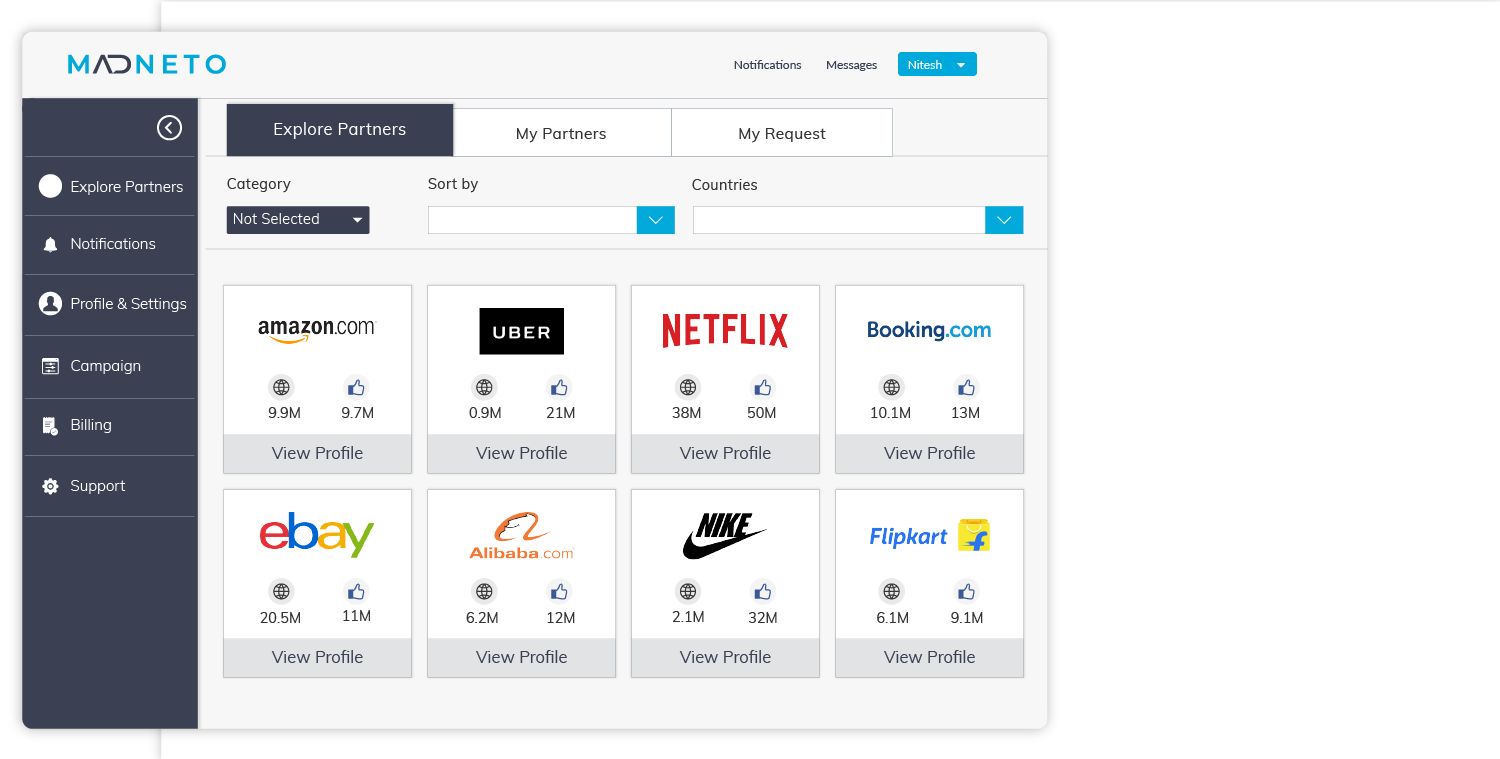The image size is (1500, 759).
Task: Click the Madneto logo
Action: [147, 65]
